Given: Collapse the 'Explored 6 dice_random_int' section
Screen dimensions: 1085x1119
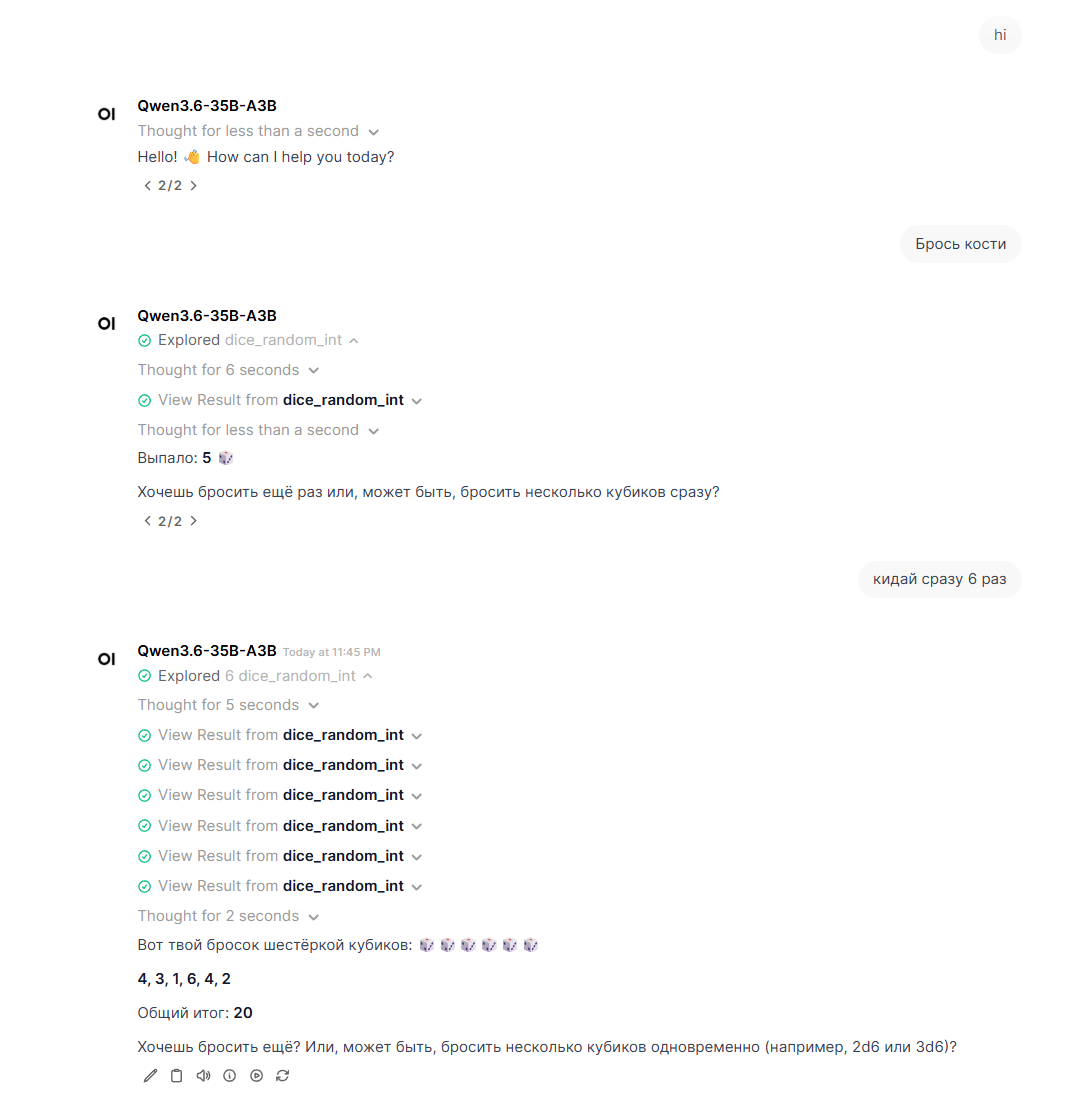Looking at the screenshot, I should tap(255, 676).
